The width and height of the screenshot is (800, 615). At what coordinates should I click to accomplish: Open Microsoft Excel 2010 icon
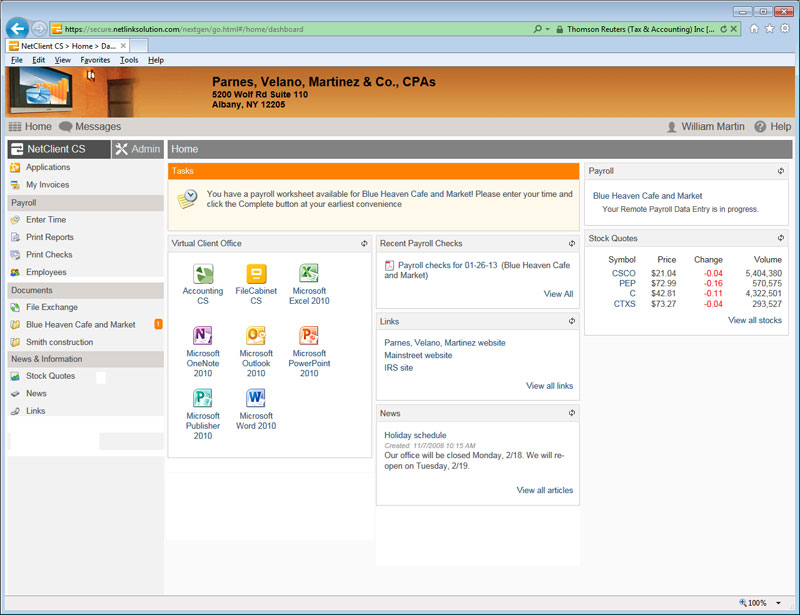[309, 274]
